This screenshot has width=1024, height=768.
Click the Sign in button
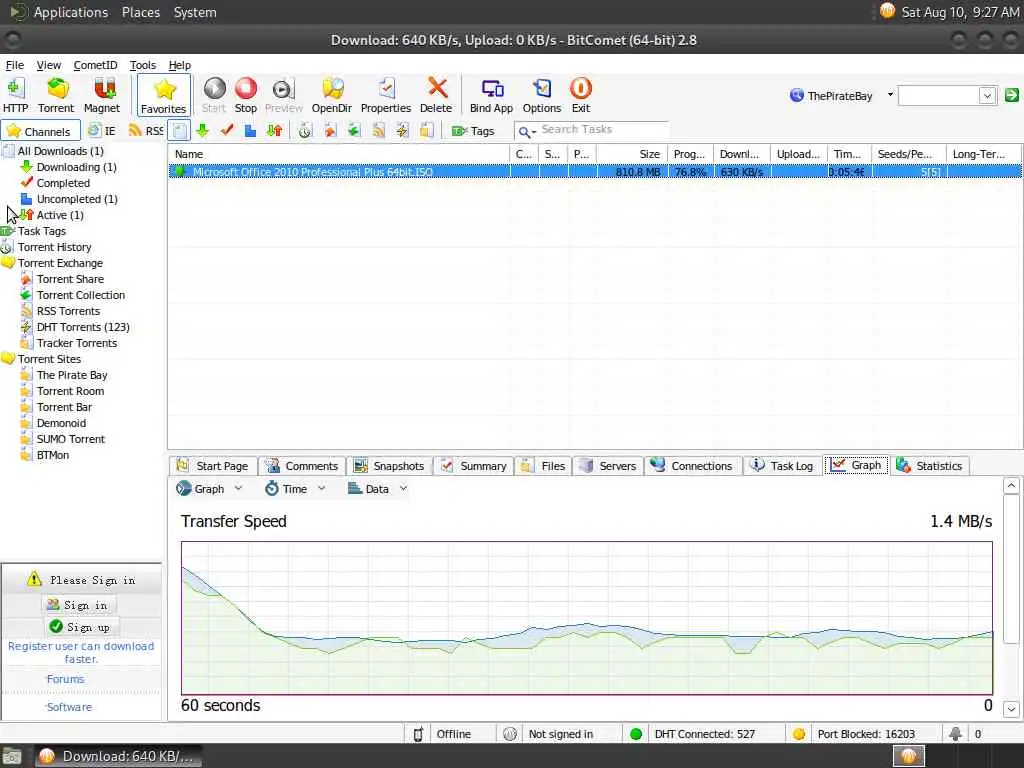pyautogui.click(x=78, y=605)
